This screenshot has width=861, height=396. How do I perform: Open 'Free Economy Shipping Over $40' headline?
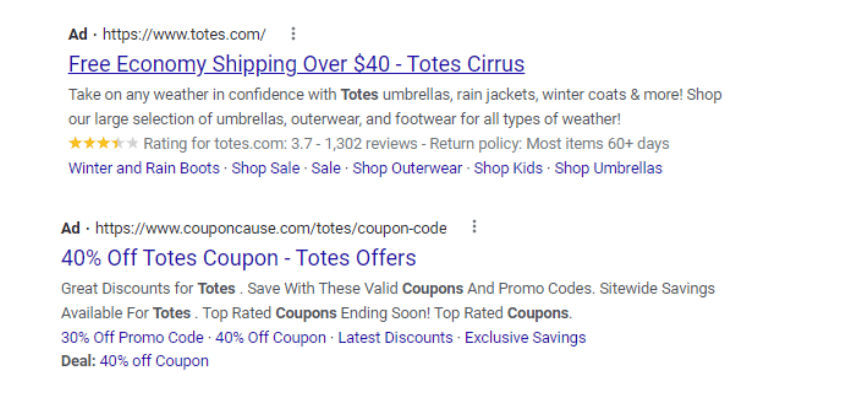pyautogui.click(x=297, y=64)
